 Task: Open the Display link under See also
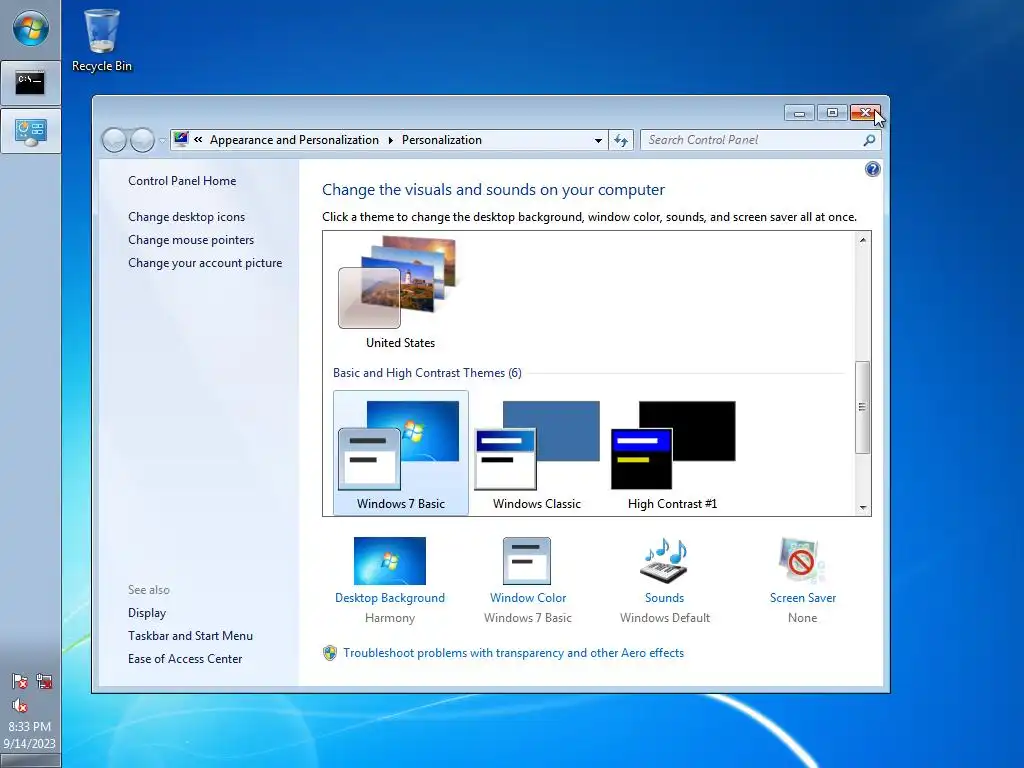(147, 613)
